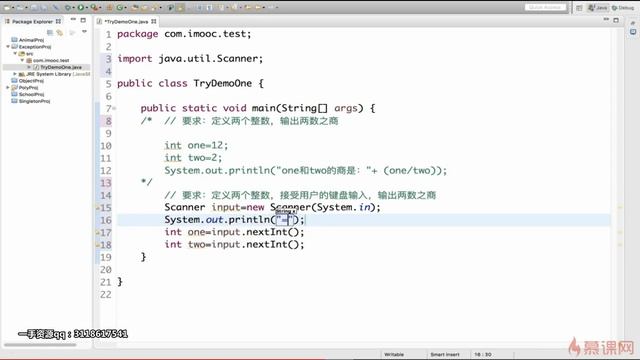Screen dimensions: 640x360
Task: Click the Open Type toolbar icon
Action: tap(135, 7)
